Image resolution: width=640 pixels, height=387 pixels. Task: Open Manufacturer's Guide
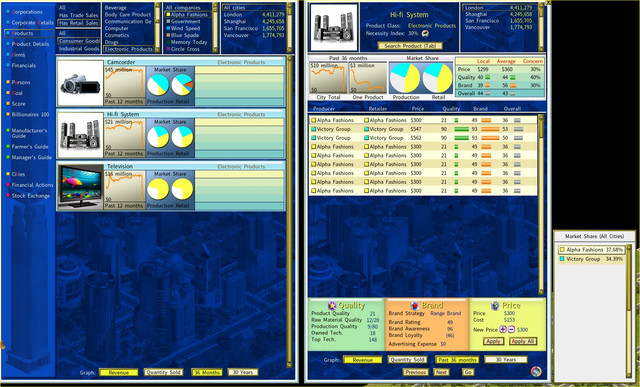click(x=29, y=133)
